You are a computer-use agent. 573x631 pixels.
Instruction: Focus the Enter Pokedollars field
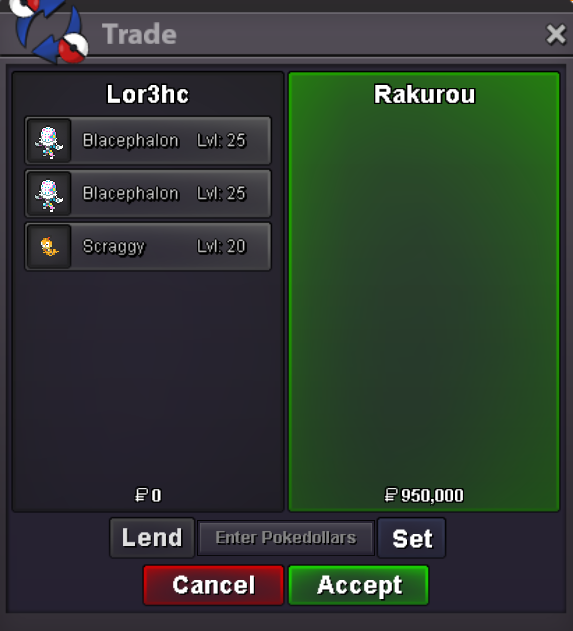coord(286,538)
